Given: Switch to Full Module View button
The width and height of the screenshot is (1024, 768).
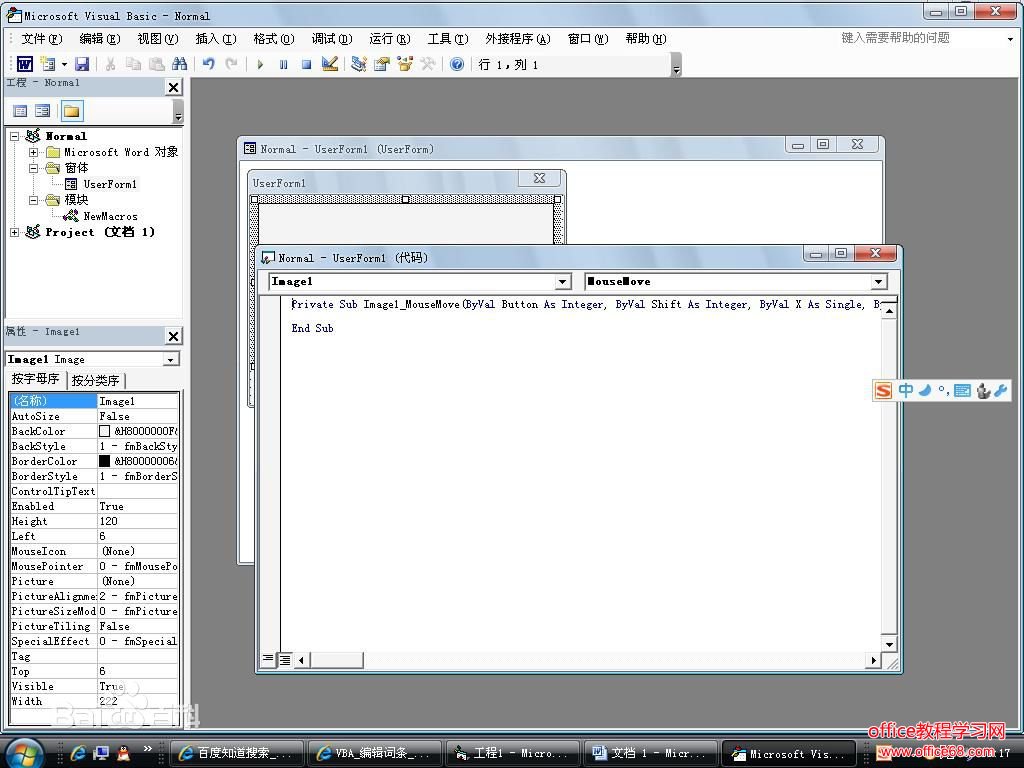Looking at the screenshot, I should pos(284,659).
